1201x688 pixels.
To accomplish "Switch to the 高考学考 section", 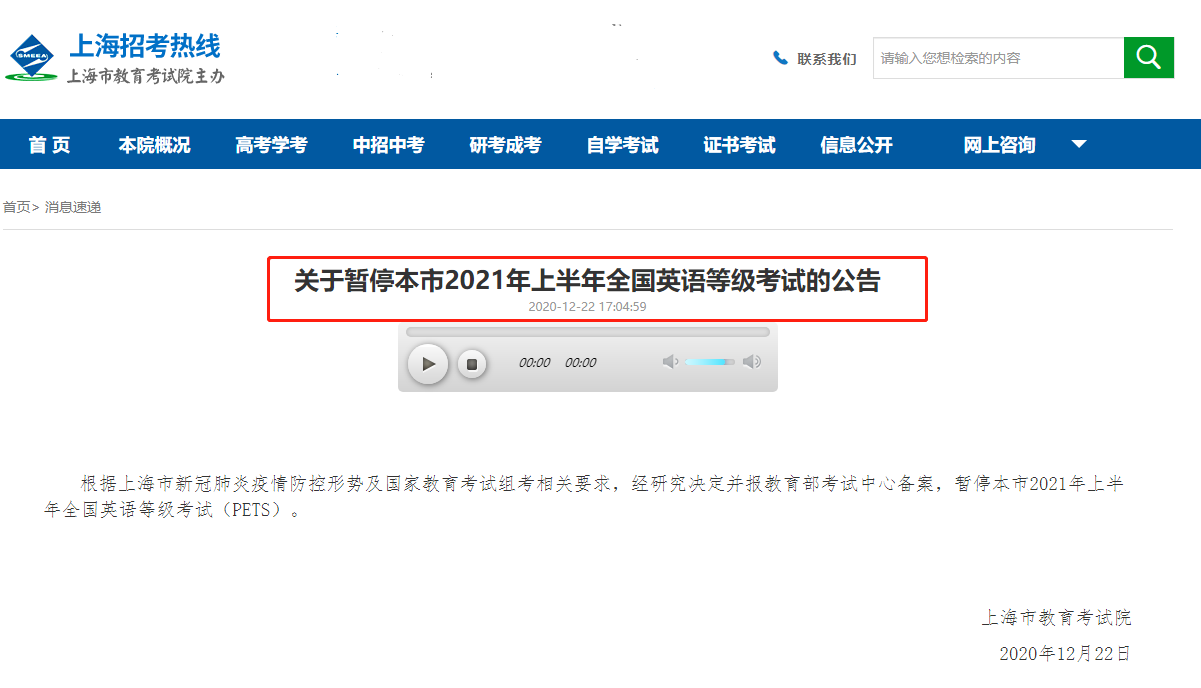I will coord(271,143).
